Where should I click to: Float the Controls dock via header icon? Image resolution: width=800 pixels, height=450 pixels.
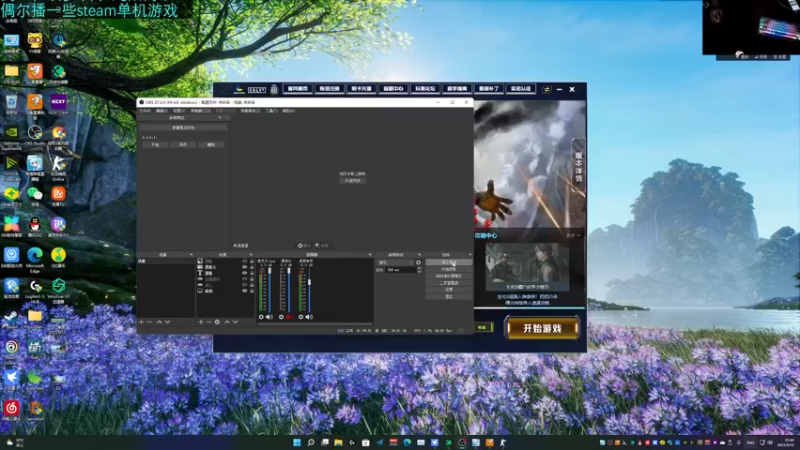click(x=469, y=255)
